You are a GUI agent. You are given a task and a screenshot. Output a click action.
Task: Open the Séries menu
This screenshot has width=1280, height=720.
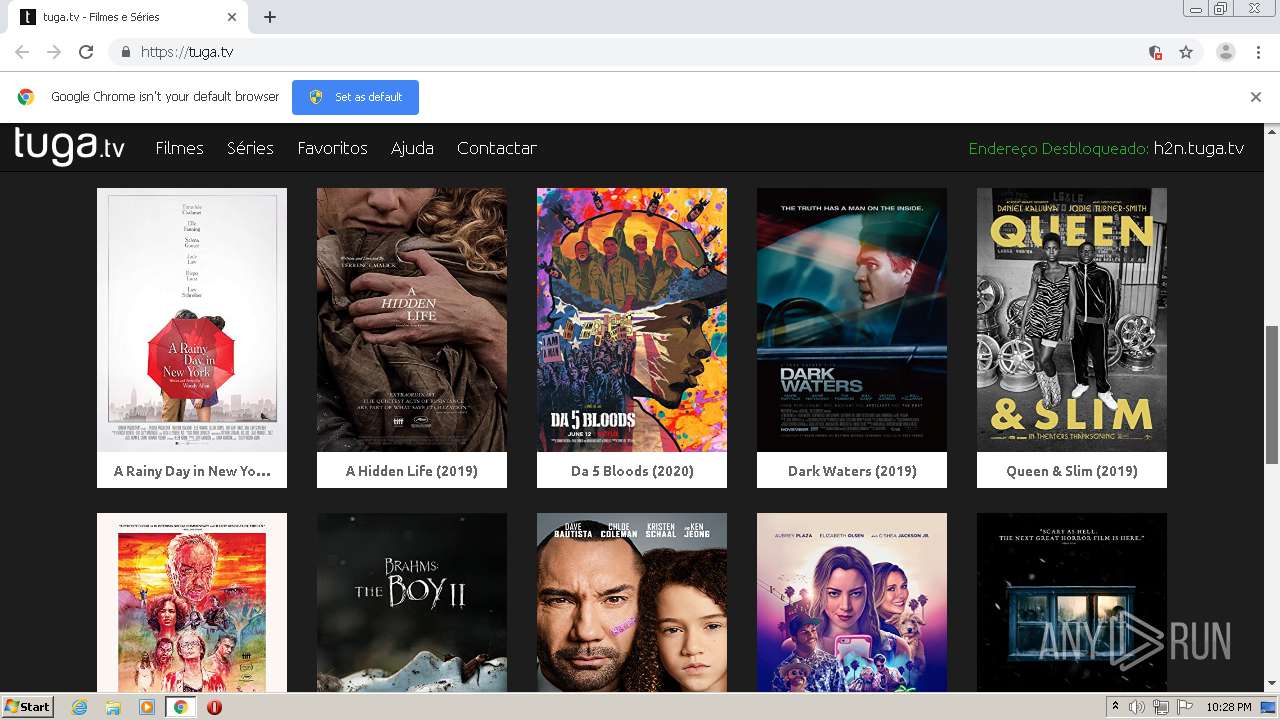pos(250,148)
